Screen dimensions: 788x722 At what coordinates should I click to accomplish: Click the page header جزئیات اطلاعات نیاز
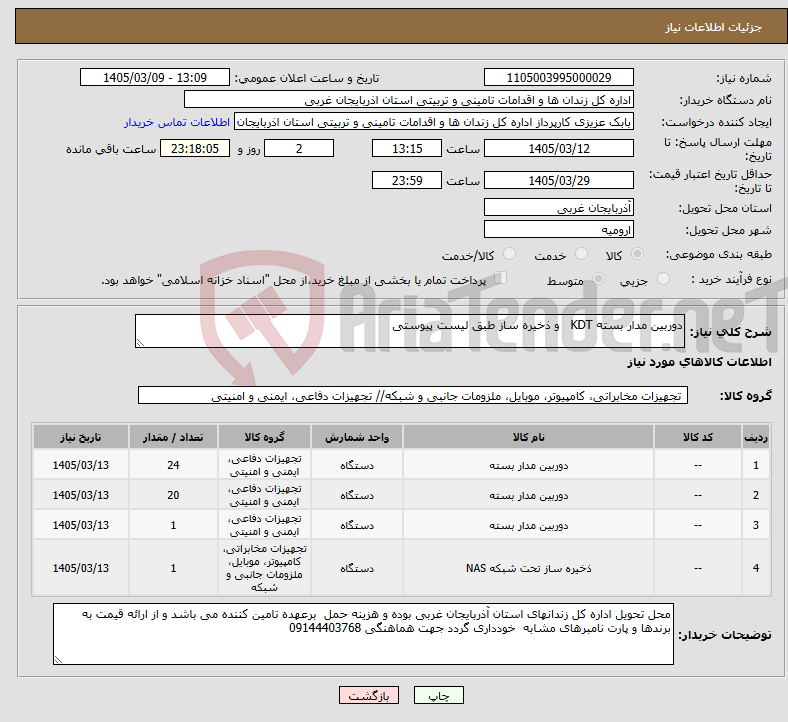[714, 27]
